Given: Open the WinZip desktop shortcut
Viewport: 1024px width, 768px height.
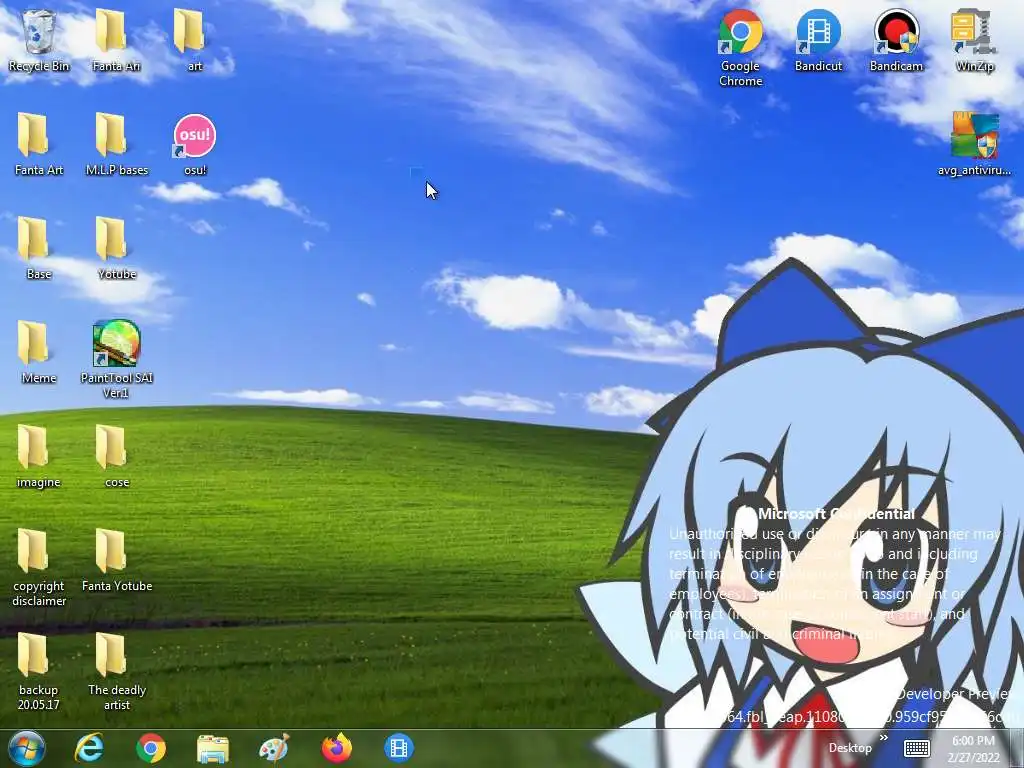Looking at the screenshot, I should (974, 39).
